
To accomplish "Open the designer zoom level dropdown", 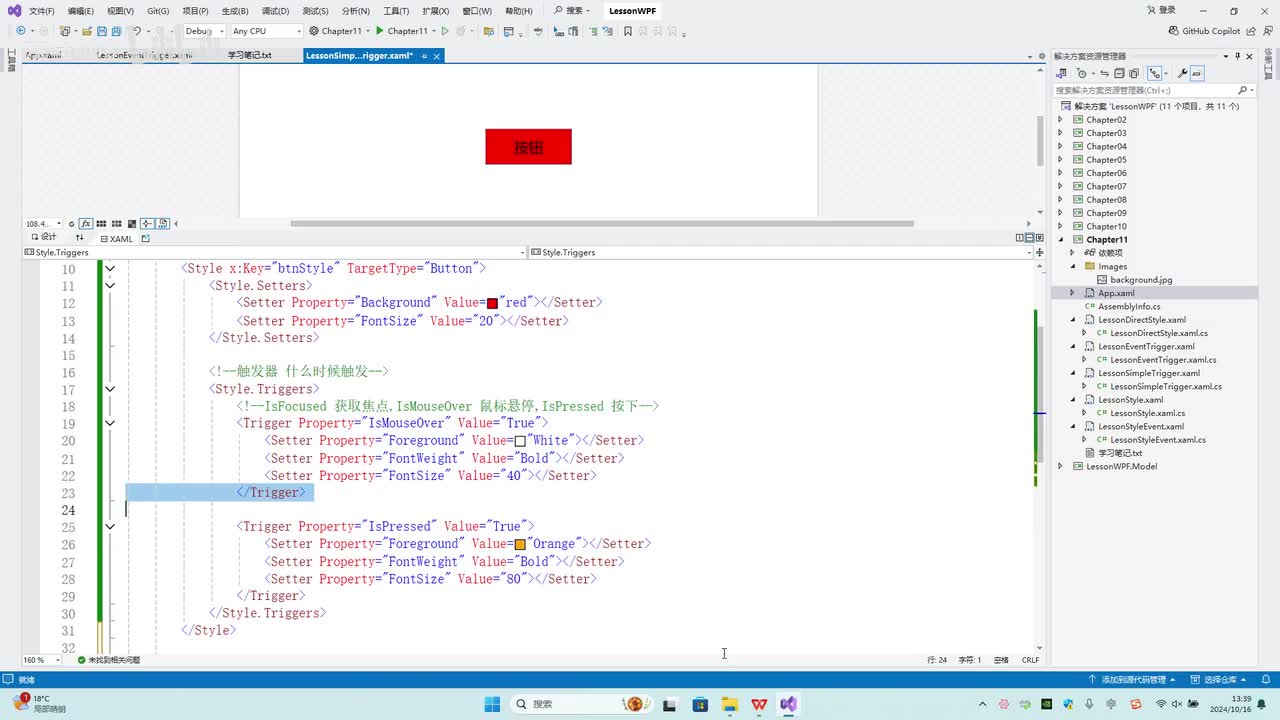I will tap(43, 224).
